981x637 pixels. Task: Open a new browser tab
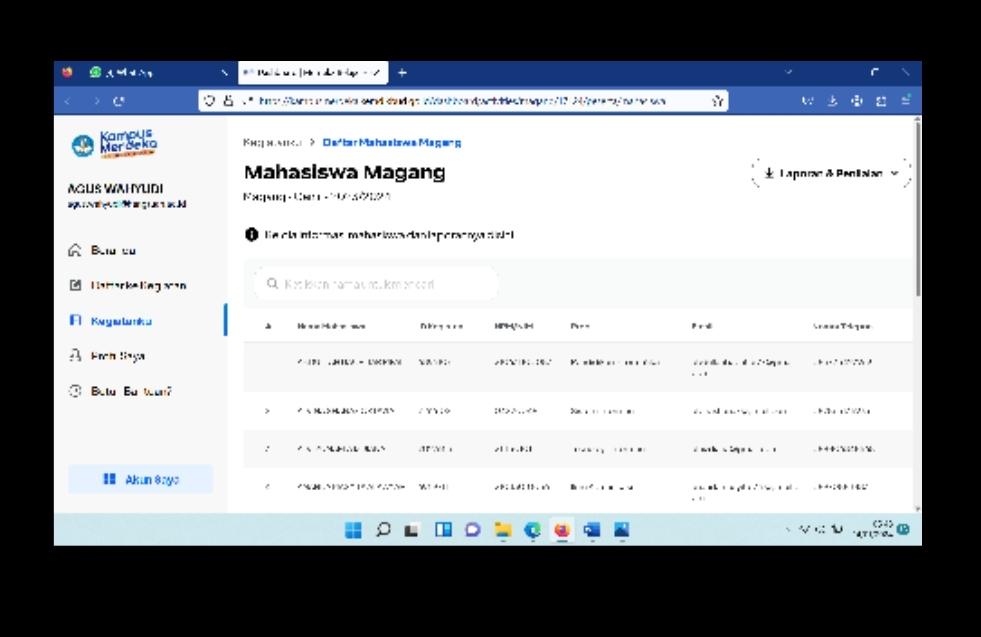[402, 73]
